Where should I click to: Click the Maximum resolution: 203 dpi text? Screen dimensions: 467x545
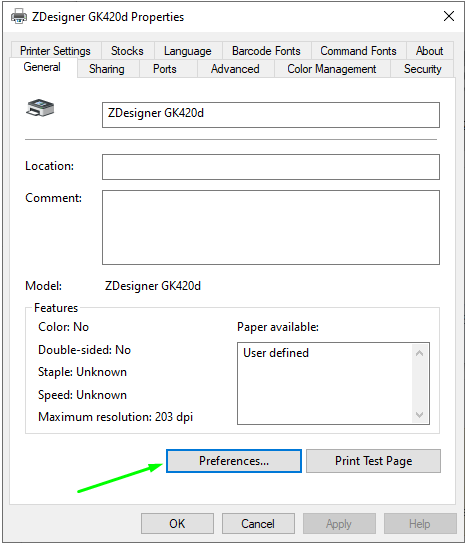pyautogui.click(x=115, y=416)
